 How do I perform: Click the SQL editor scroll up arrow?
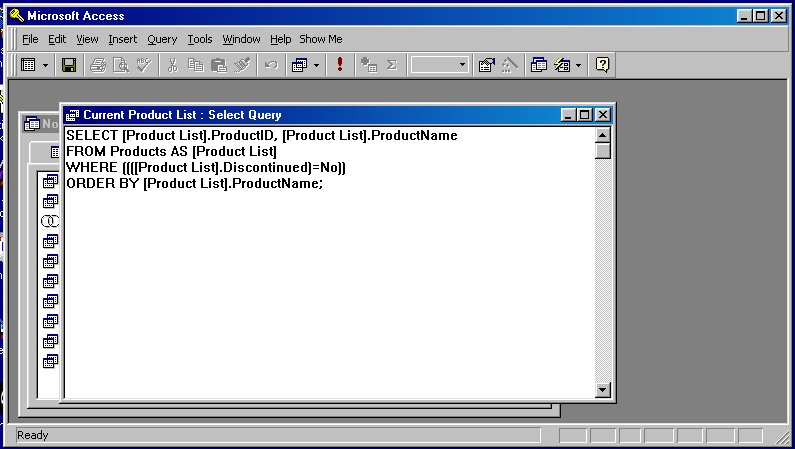(602, 135)
